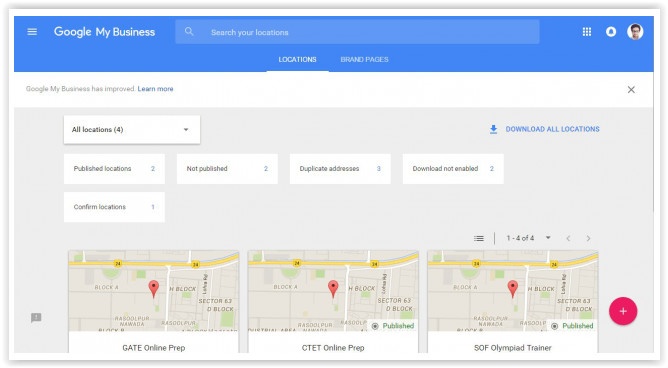Follow the Learn more link
This screenshot has height=368, width=668.
point(155,89)
